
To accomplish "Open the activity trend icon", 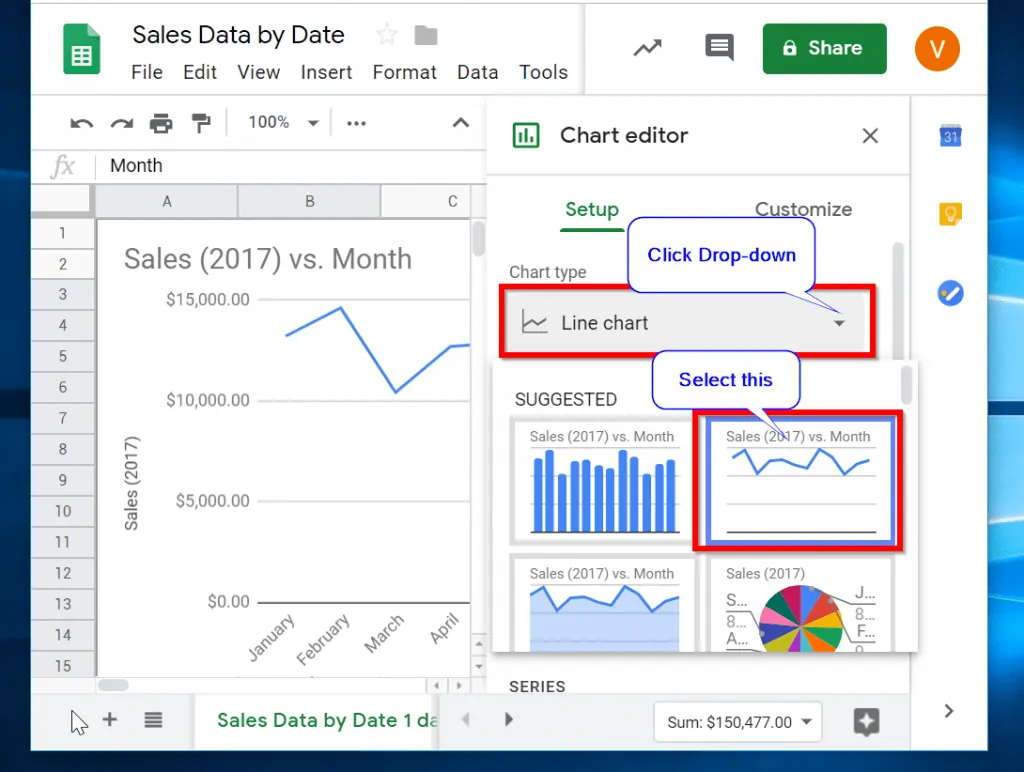I will click(x=647, y=48).
